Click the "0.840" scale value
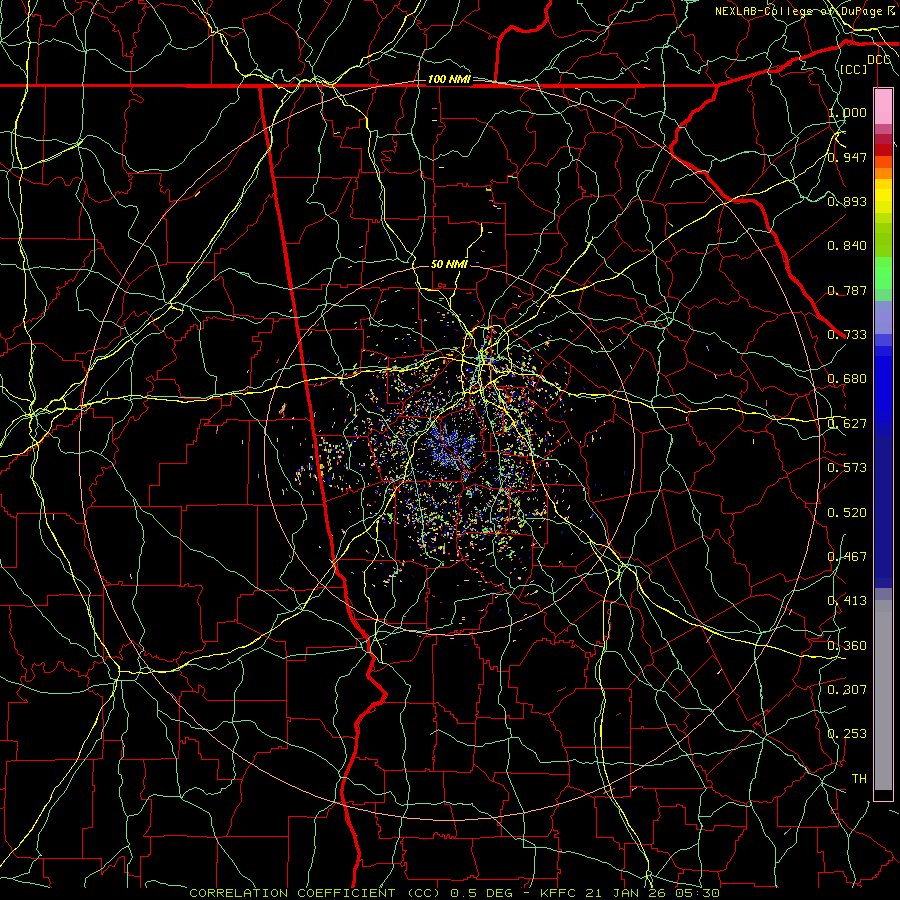 click(847, 246)
